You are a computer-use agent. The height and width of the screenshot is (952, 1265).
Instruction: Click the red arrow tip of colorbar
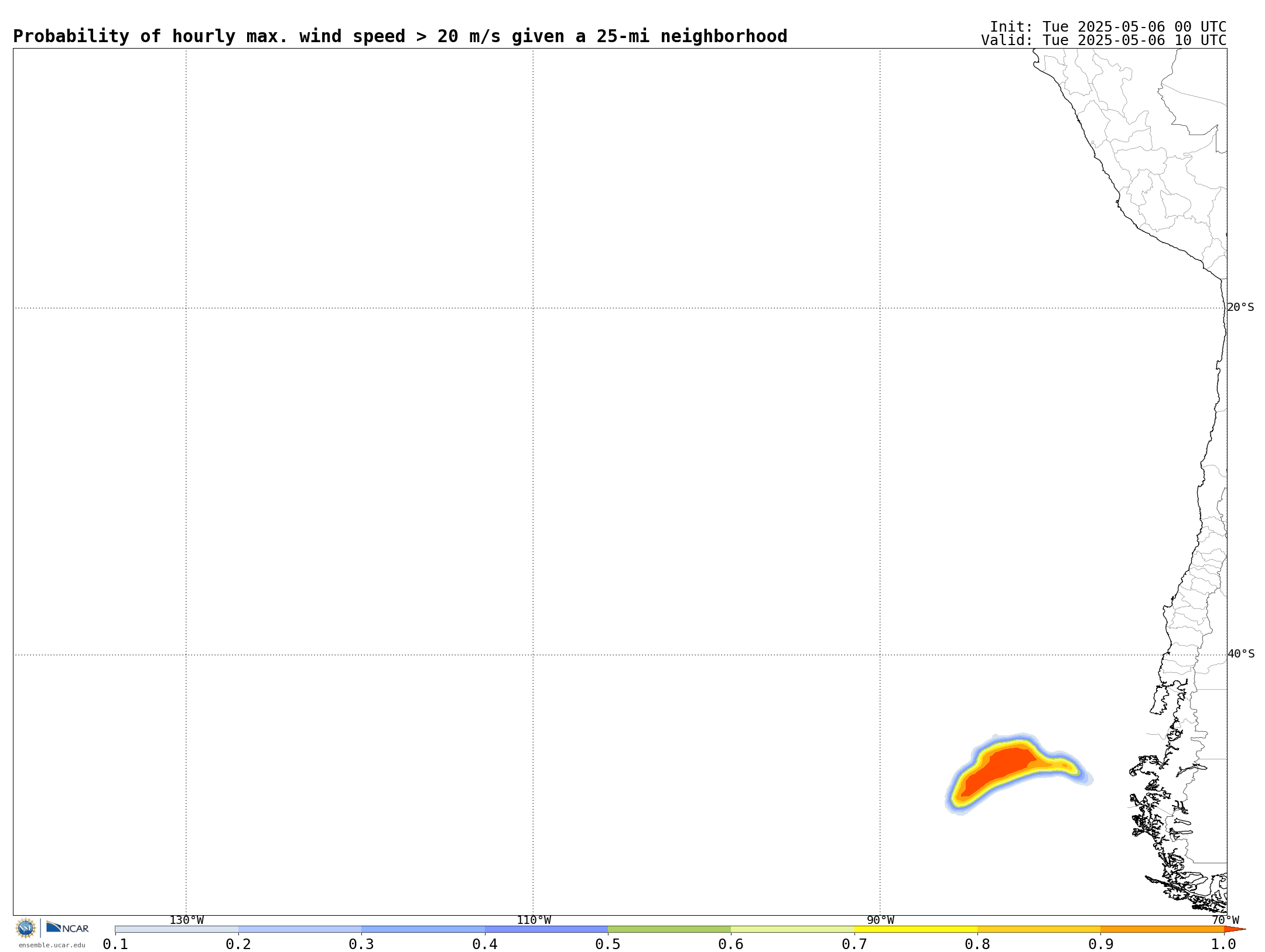click(1235, 929)
